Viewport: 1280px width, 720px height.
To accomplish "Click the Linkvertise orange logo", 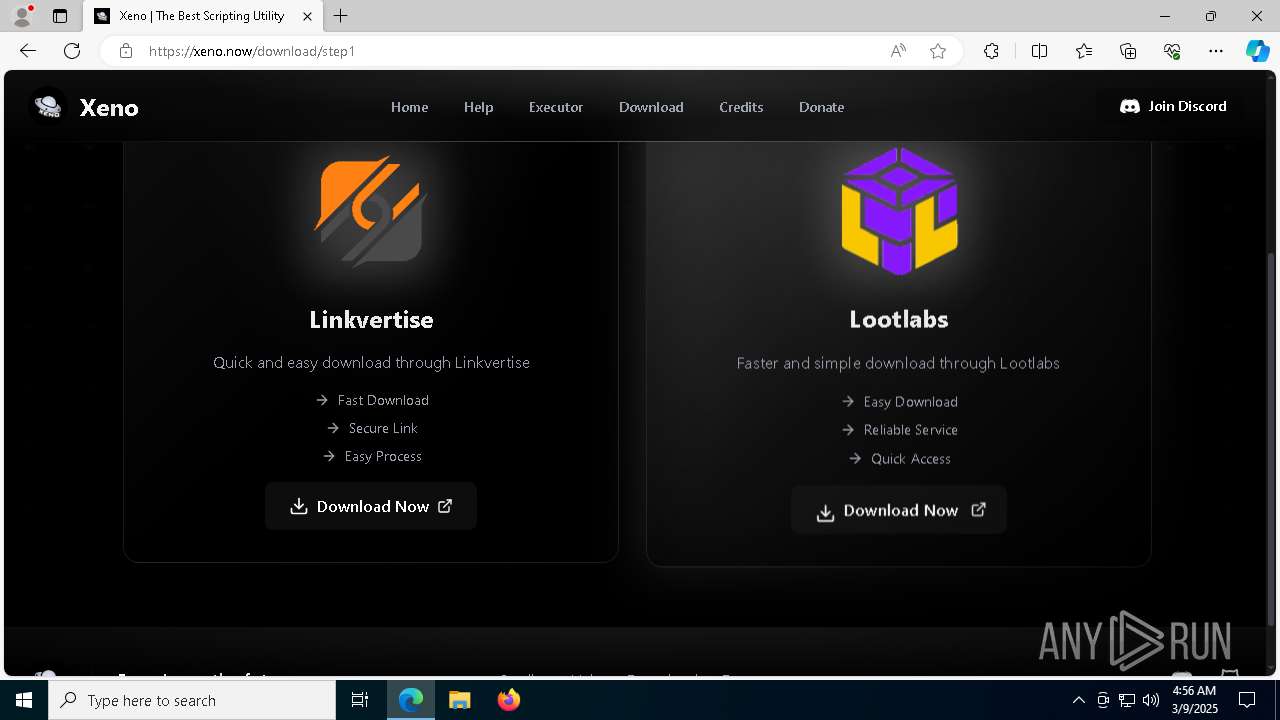I will (371, 210).
